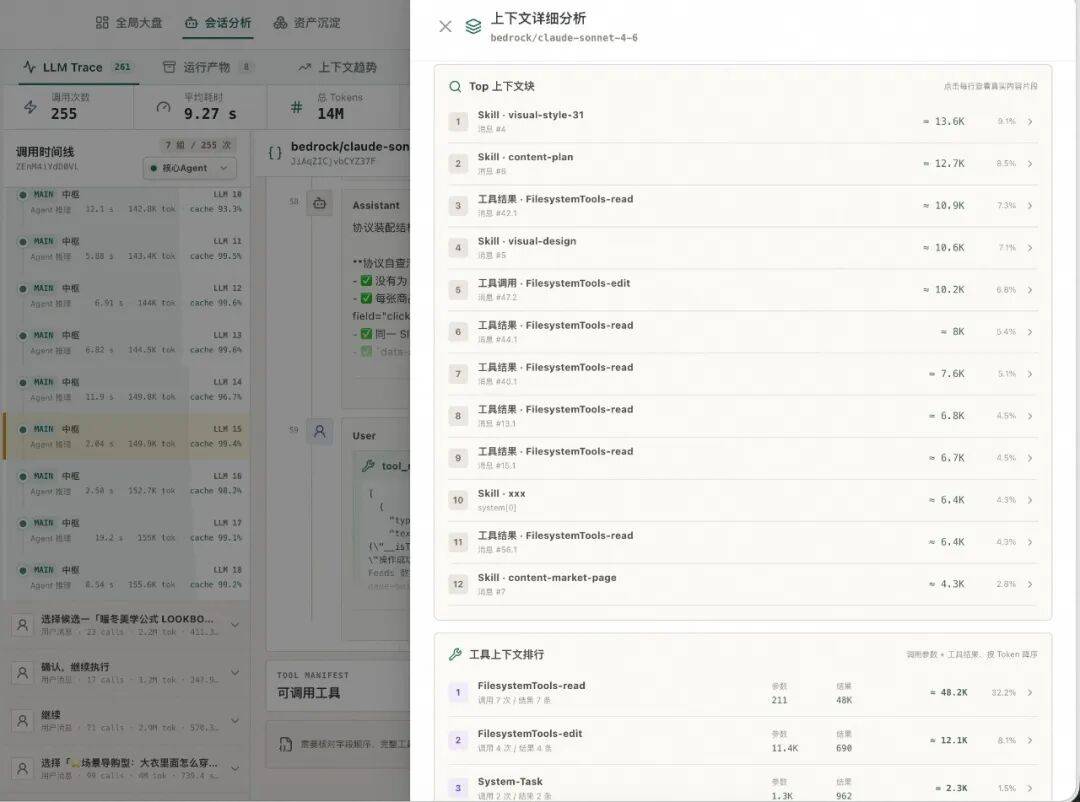Close the 上下文详细分析 panel
Screen dimensions: 1080x802
445,26
